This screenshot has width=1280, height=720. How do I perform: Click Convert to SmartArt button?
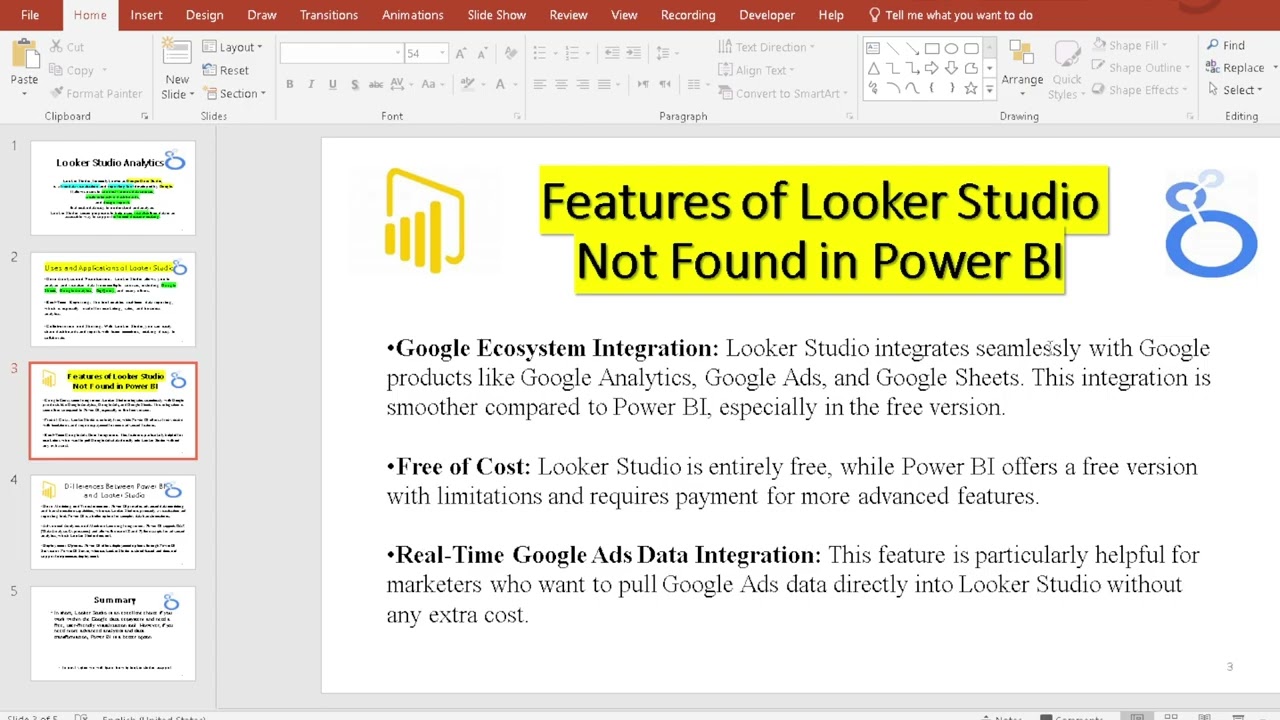782,93
